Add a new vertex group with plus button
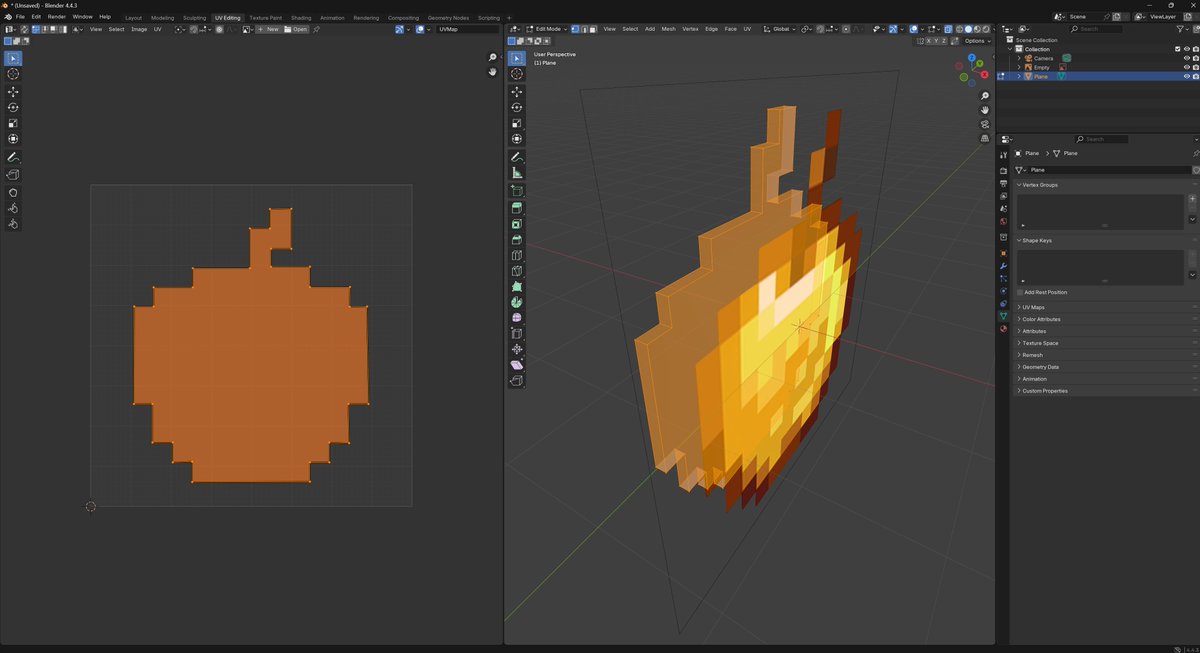 click(x=1192, y=199)
